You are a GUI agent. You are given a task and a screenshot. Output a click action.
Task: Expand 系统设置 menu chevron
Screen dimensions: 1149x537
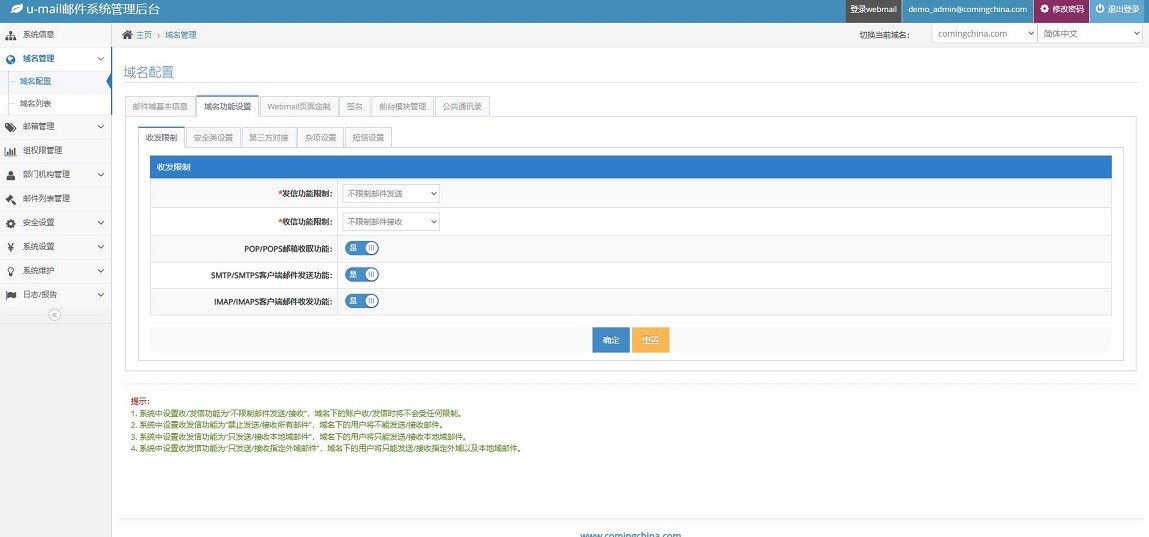100,247
